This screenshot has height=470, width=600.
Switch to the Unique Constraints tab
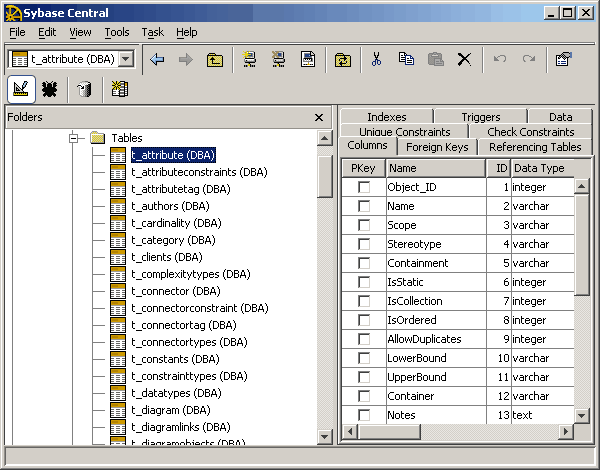point(404,132)
